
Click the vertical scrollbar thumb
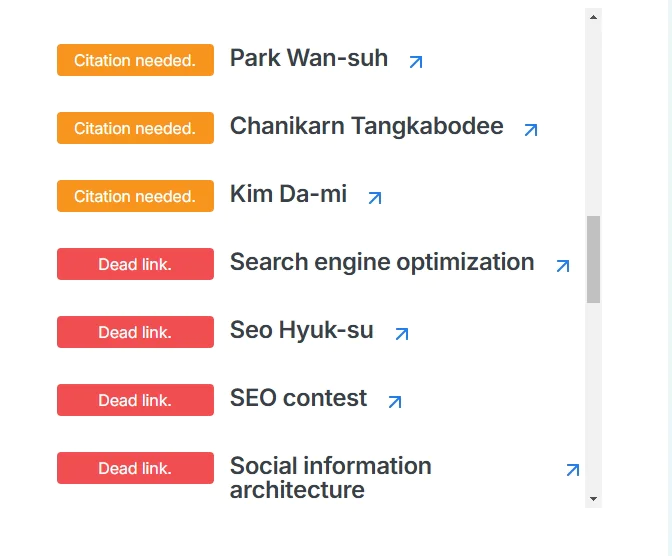[593, 259]
